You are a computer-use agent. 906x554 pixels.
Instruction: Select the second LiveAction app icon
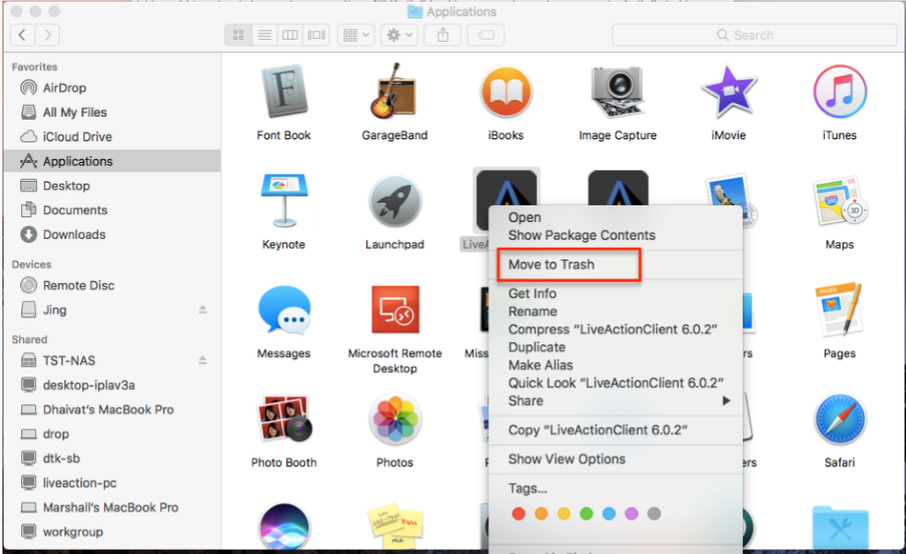tap(618, 188)
